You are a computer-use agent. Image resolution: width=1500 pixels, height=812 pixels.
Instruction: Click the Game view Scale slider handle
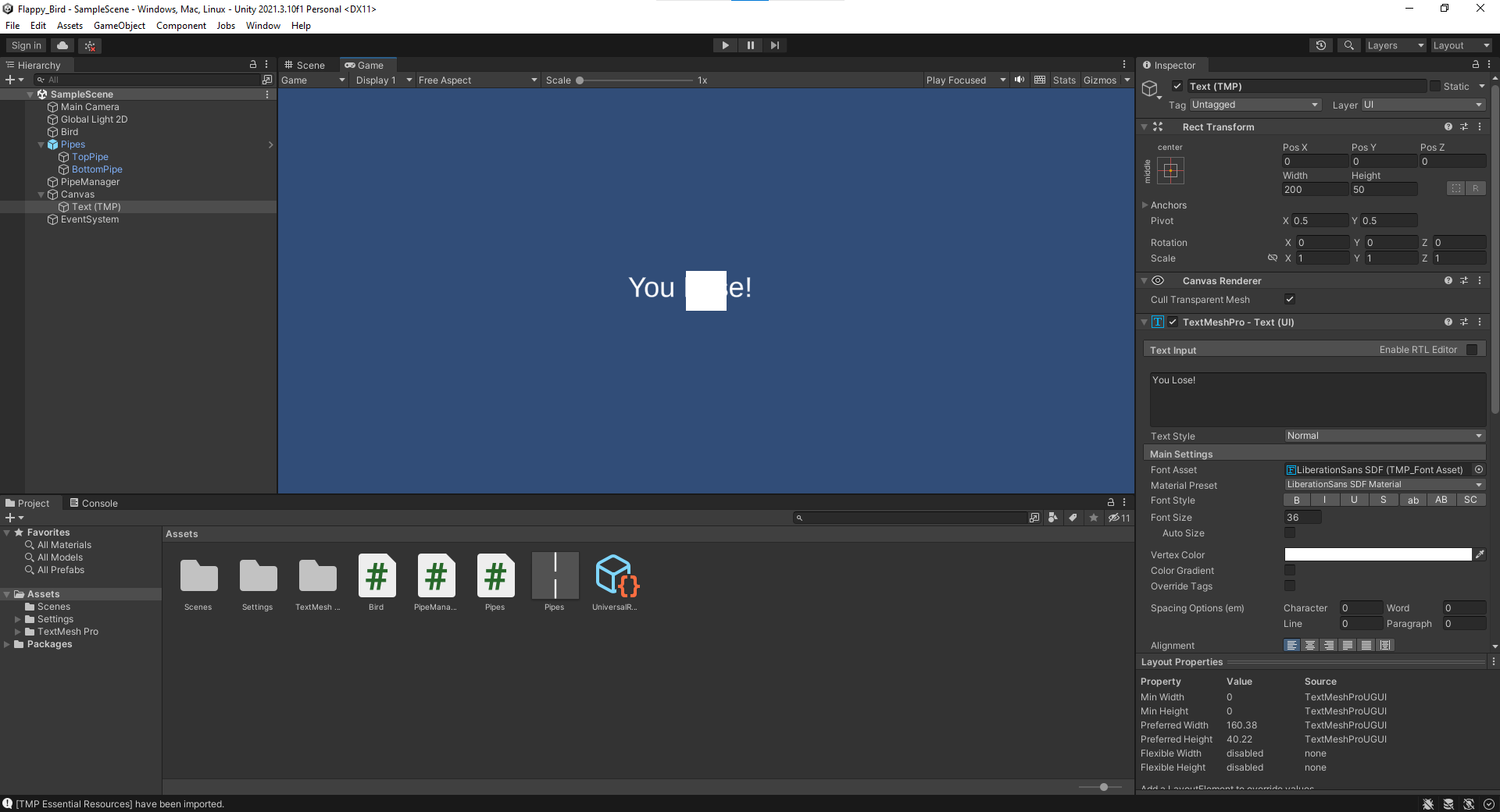[x=580, y=80]
